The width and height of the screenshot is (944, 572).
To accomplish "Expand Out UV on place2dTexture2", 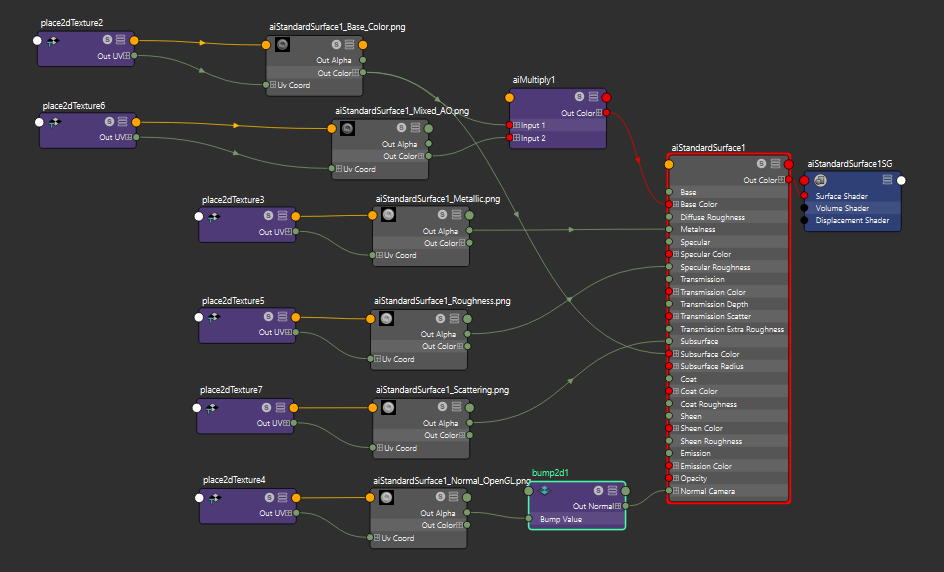I will pyautogui.click(x=127, y=55).
